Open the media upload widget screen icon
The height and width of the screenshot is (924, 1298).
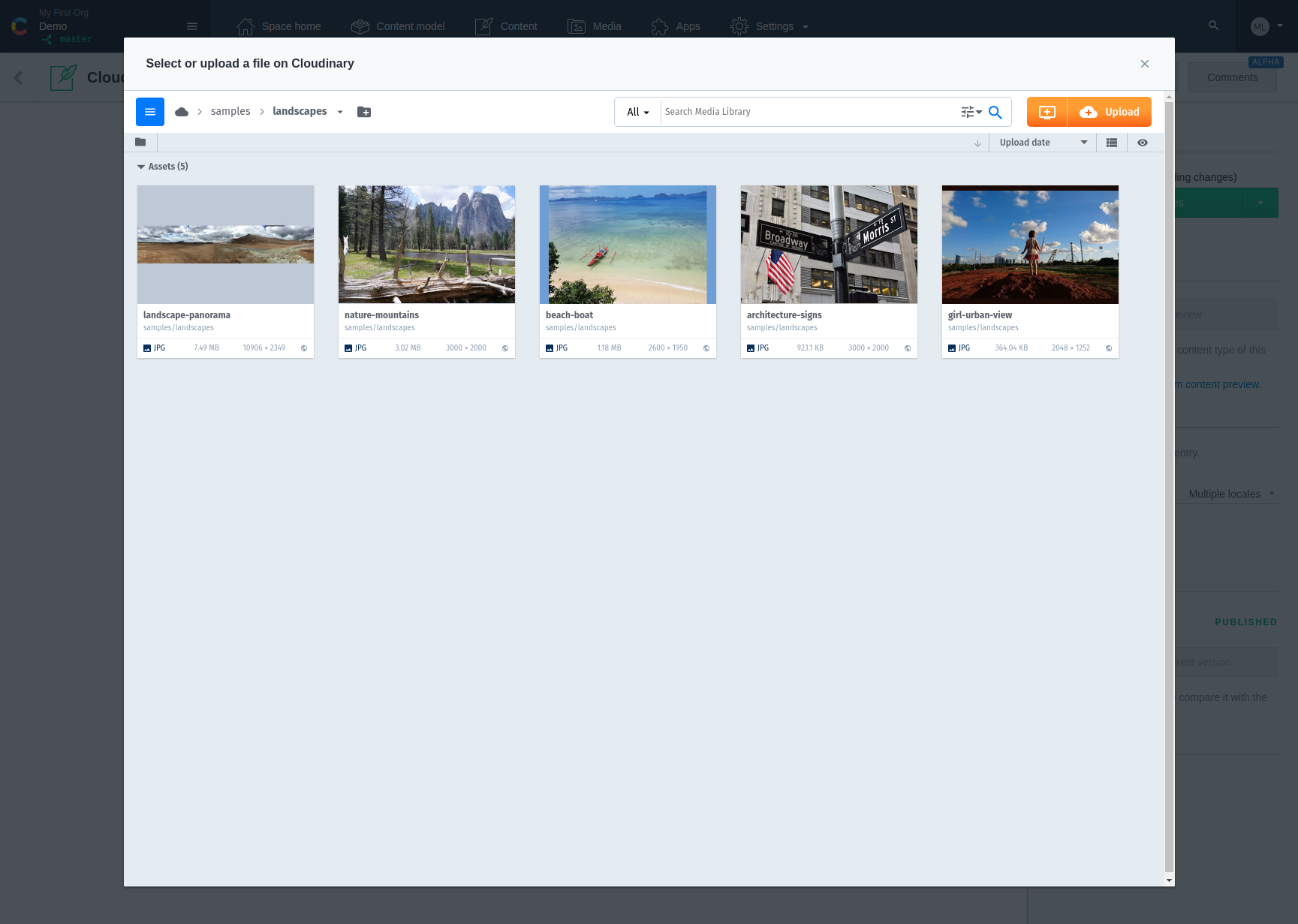[x=1047, y=112]
